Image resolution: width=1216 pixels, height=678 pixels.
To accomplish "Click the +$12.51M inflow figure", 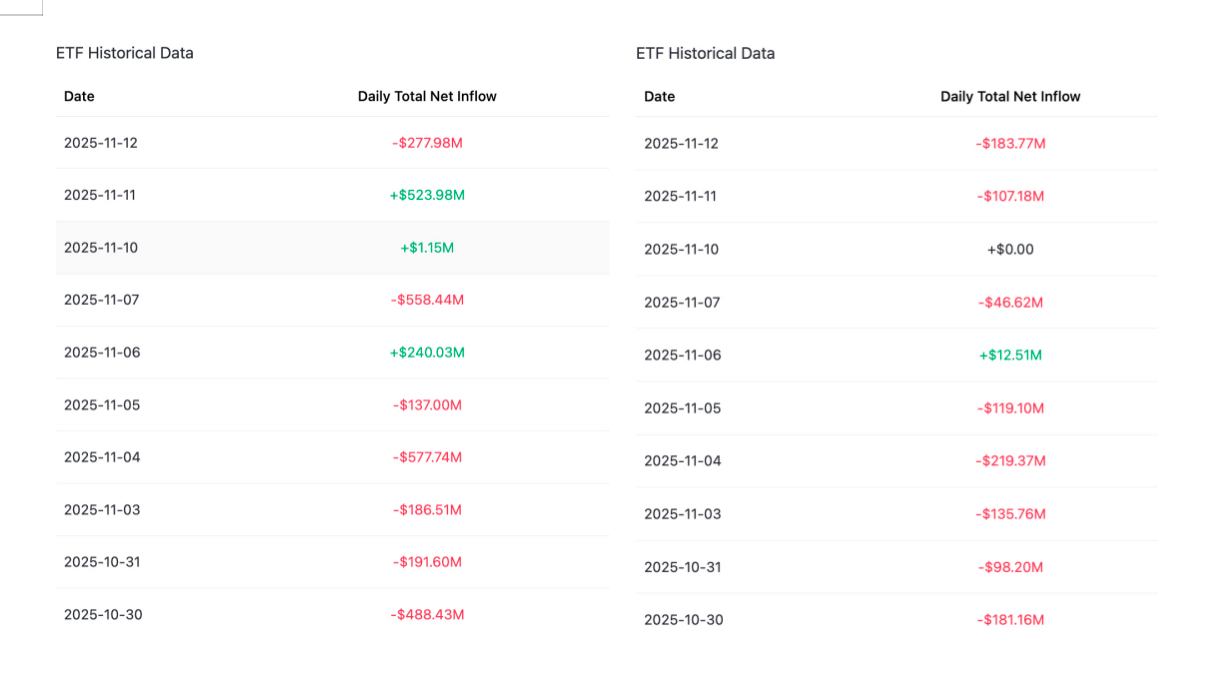I will 1010,355.
